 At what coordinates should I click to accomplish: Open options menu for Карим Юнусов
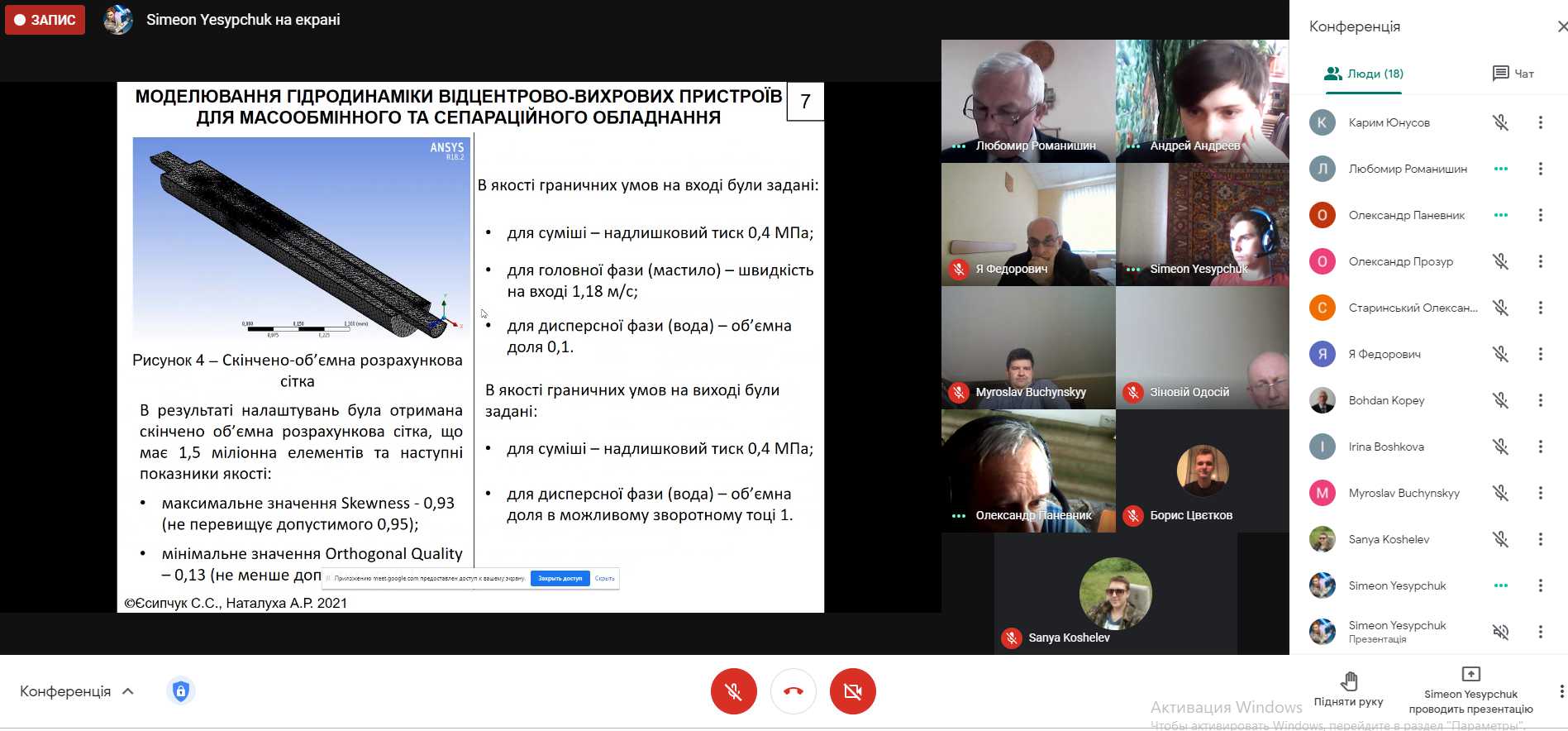[x=1540, y=122]
